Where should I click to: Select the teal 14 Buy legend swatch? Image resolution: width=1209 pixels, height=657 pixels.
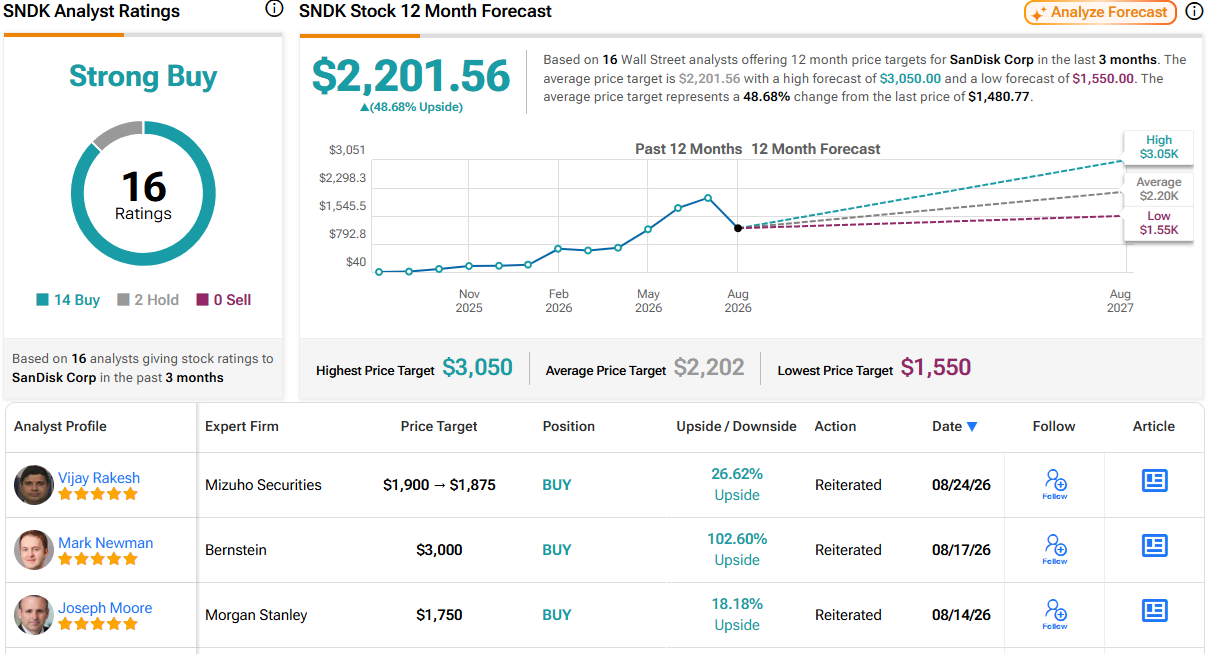click(43, 300)
